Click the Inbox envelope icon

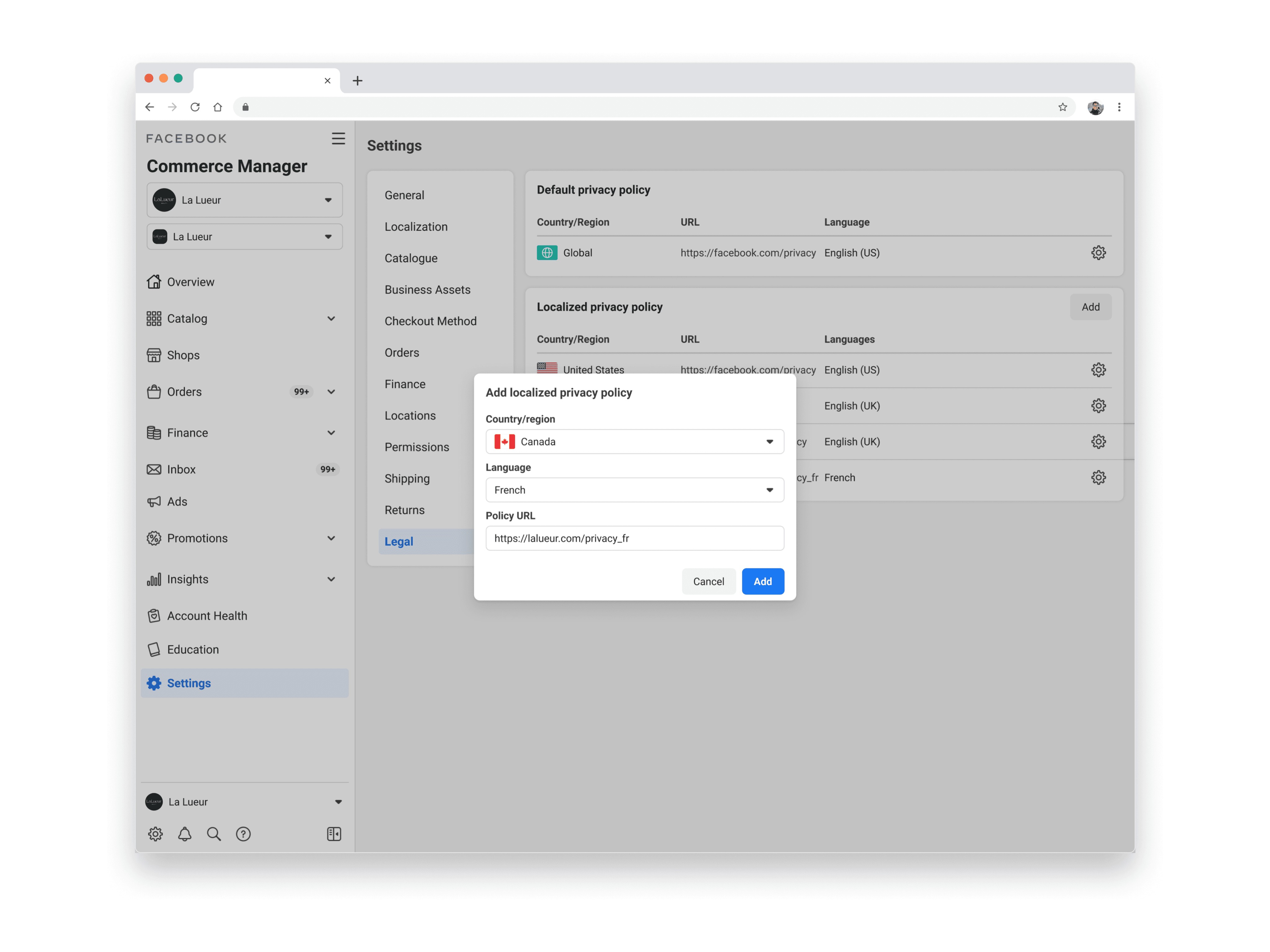click(153, 469)
